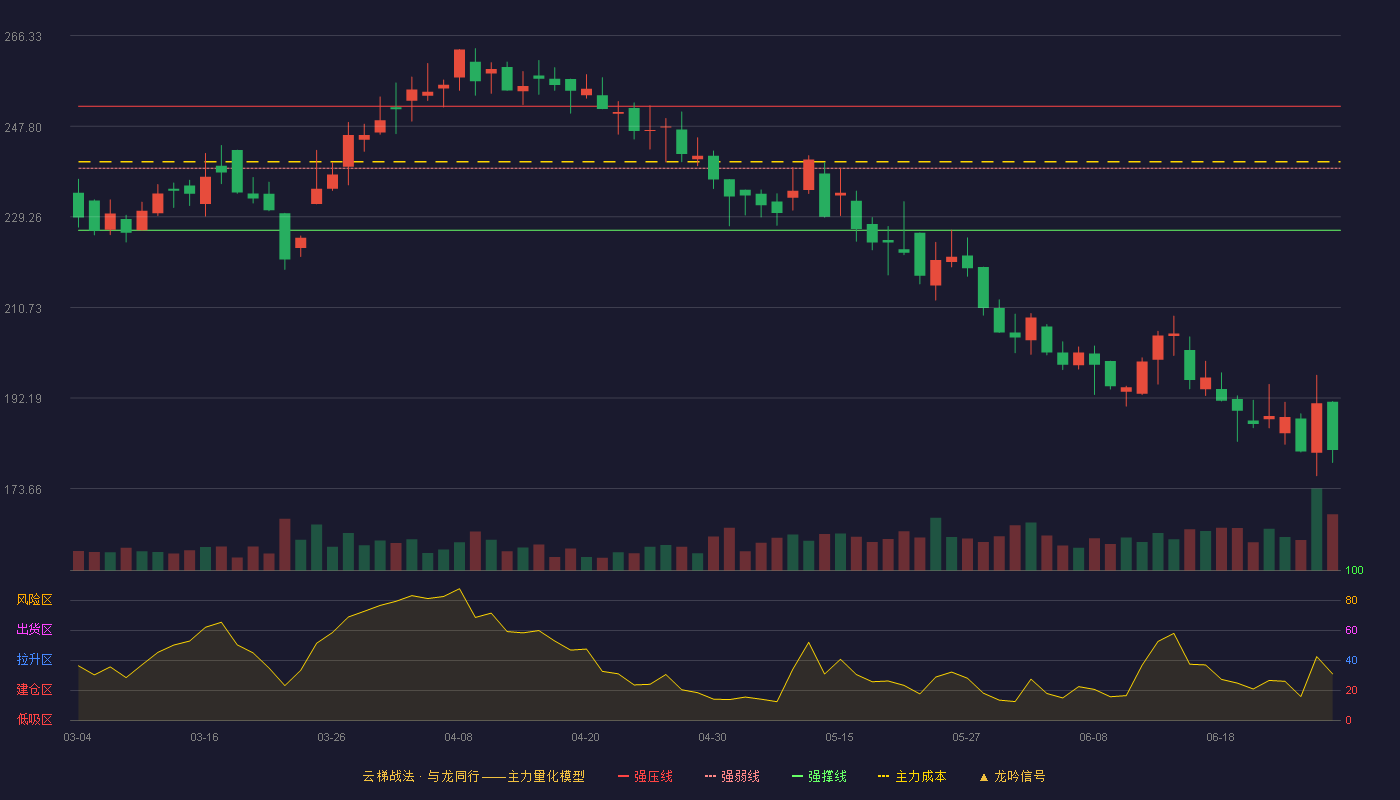Select the yellow dashed cost line on the price chart

[x=709, y=161]
